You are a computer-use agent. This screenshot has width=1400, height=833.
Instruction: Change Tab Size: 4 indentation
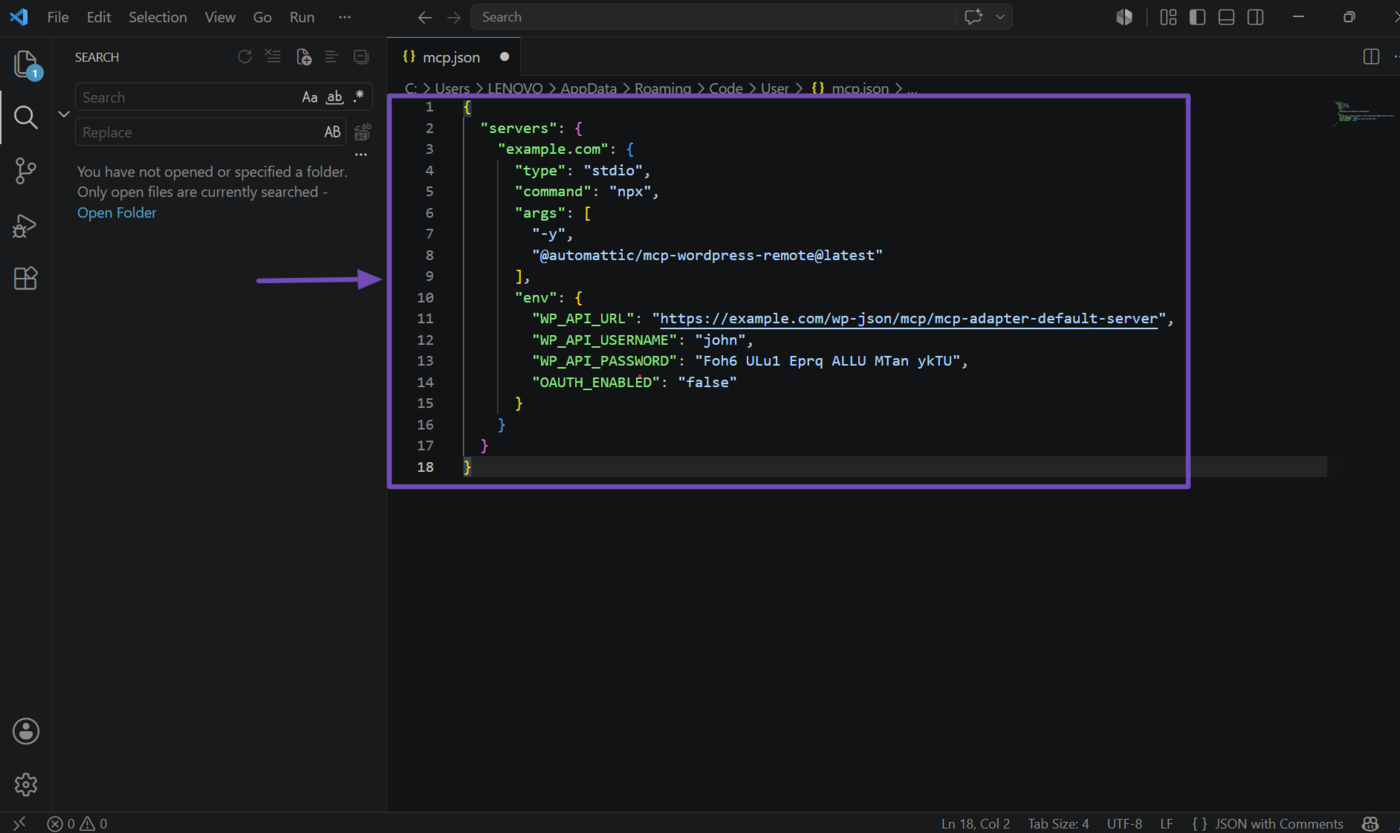coord(1058,824)
